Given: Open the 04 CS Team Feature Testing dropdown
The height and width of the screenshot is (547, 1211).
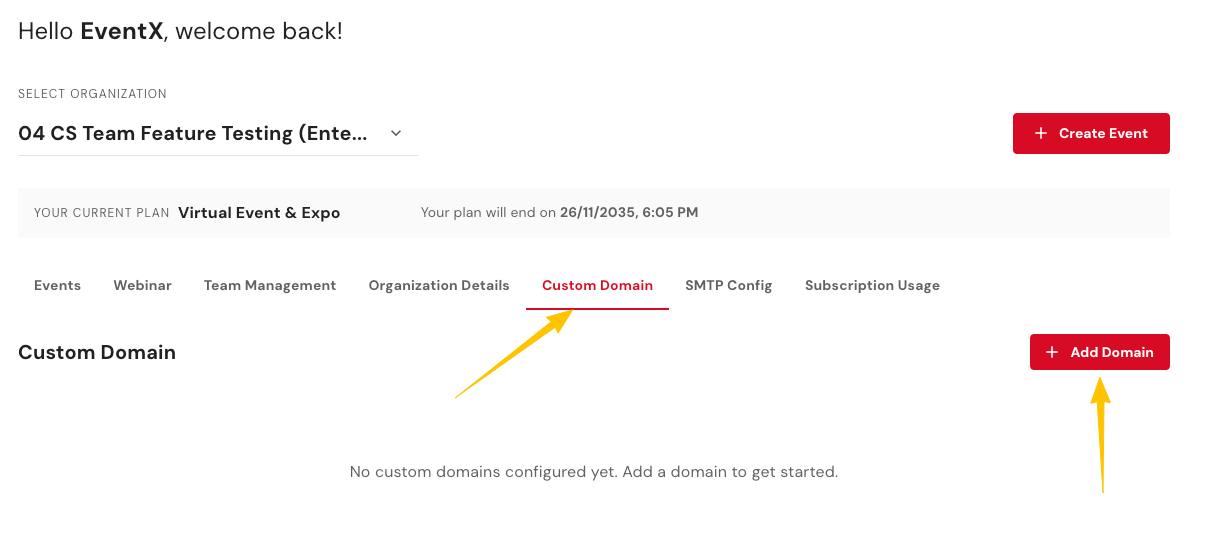Looking at the screenshot, I should pyautogui.click(x=193, y=133).
